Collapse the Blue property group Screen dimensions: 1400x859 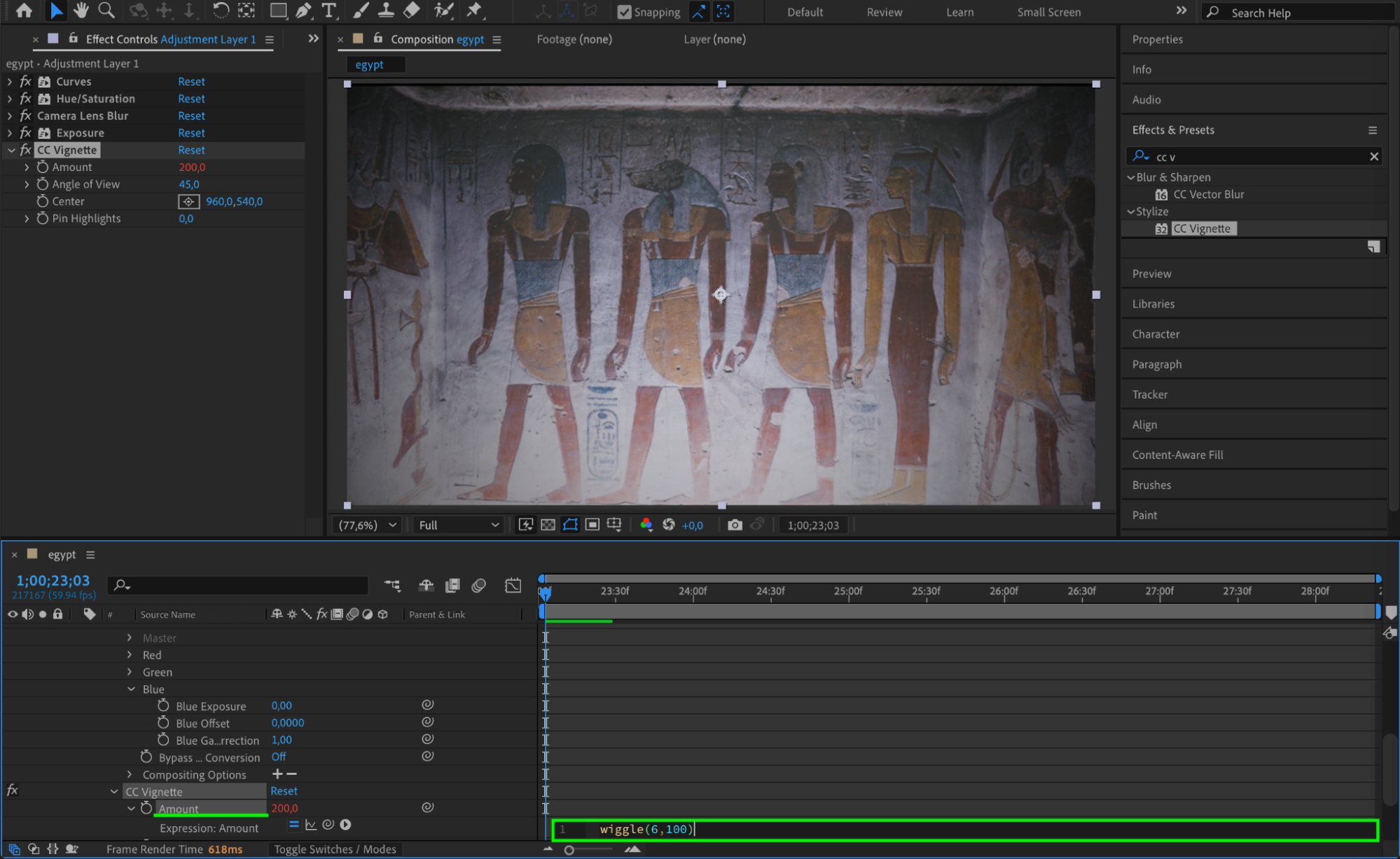pyautogui.click(x=131, y=689)
